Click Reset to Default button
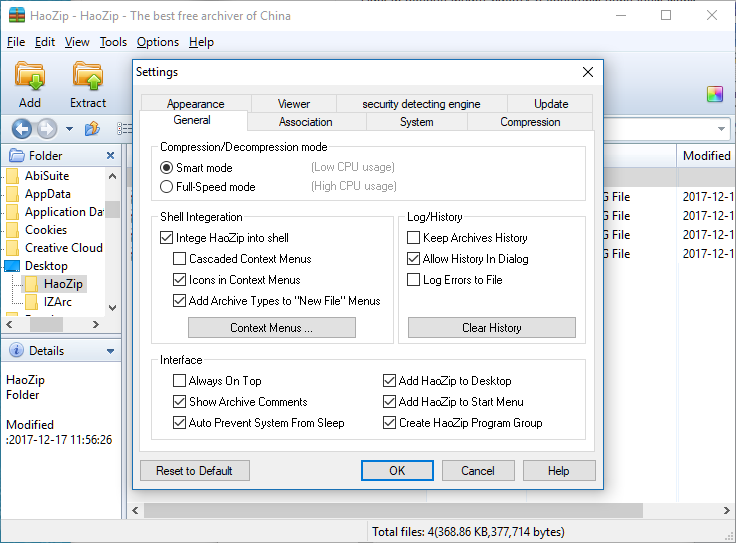 (194, 471)
